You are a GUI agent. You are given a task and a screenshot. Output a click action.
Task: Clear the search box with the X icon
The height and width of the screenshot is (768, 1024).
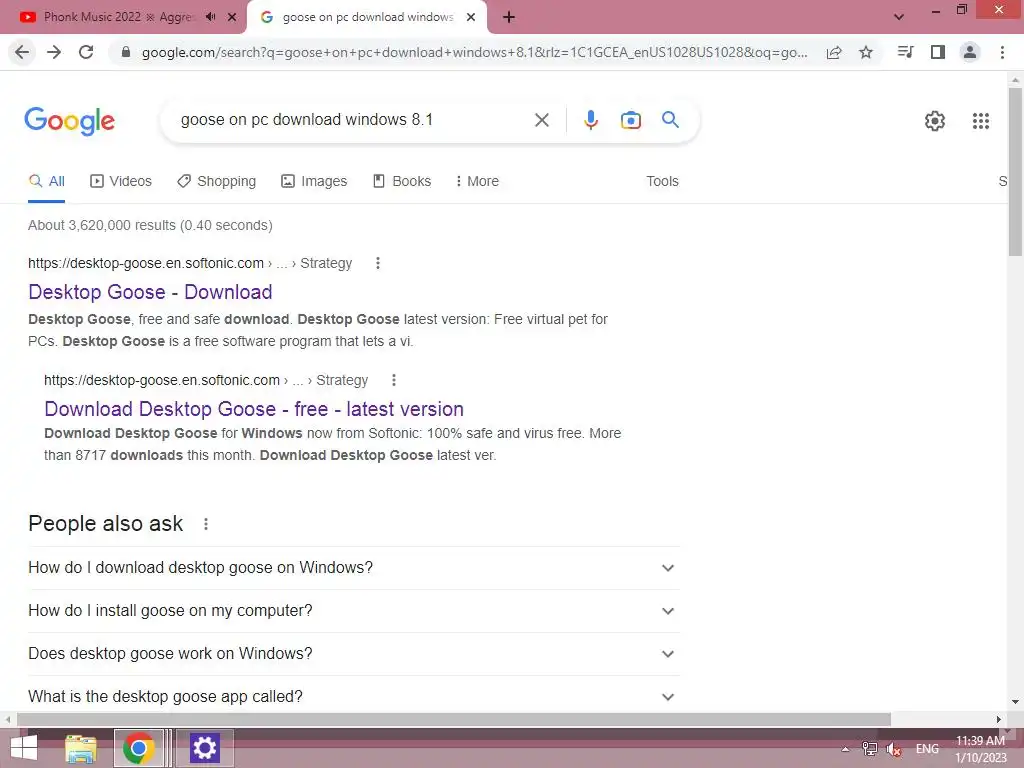tap(541, 120)
